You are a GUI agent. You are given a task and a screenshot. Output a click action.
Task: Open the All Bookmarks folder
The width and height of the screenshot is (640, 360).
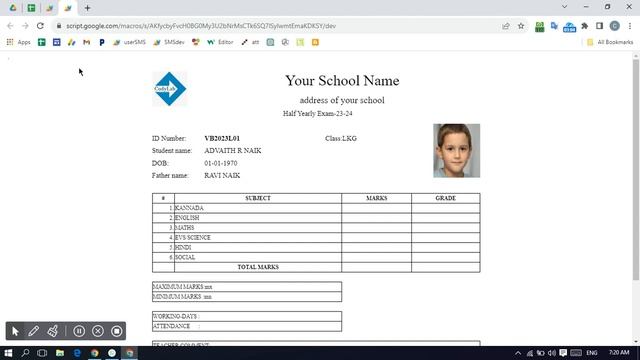(610, 42)
